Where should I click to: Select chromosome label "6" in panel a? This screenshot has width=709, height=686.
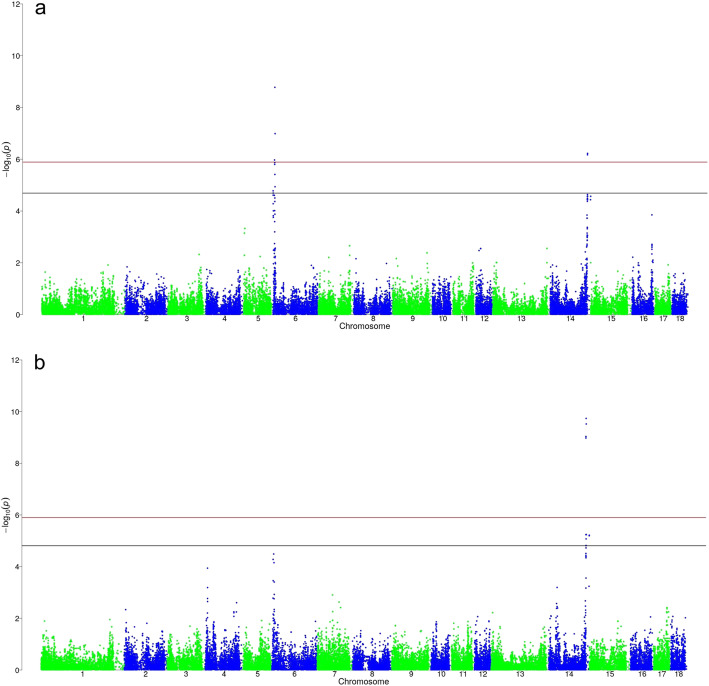tap(295, 319)
